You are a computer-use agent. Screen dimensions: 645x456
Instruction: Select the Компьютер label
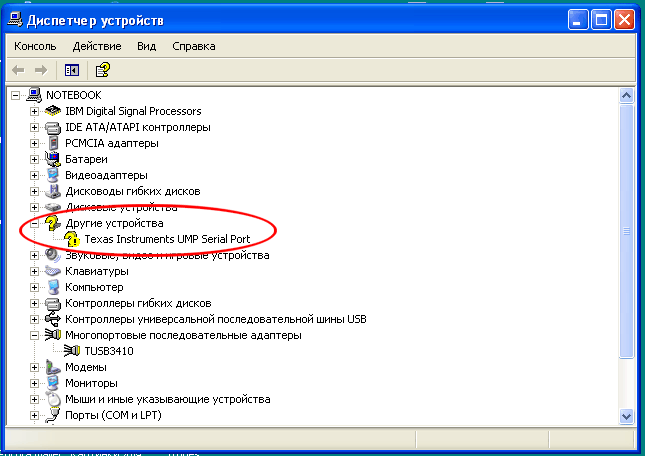[x=94, y=287]
